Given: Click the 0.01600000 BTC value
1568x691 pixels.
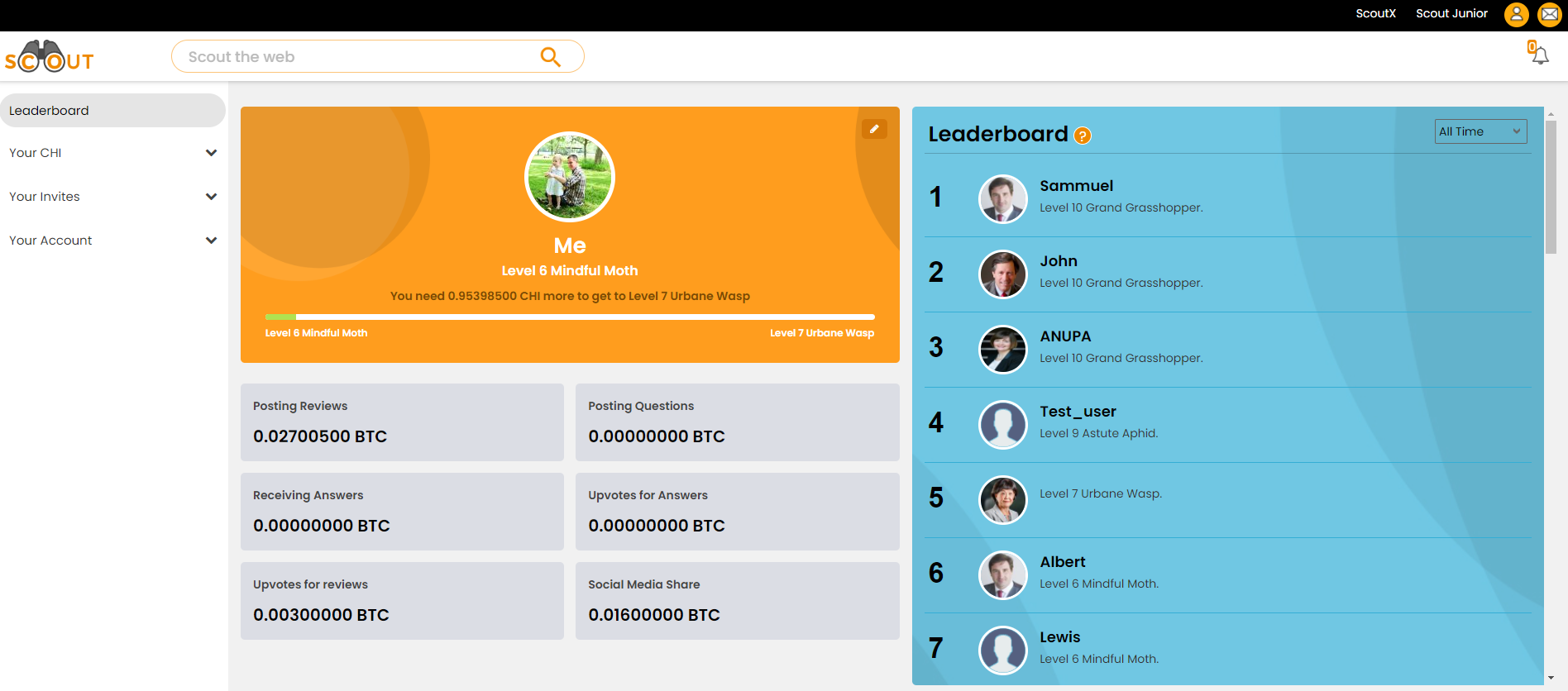Looking at the screenshot, I should (654, 615).
